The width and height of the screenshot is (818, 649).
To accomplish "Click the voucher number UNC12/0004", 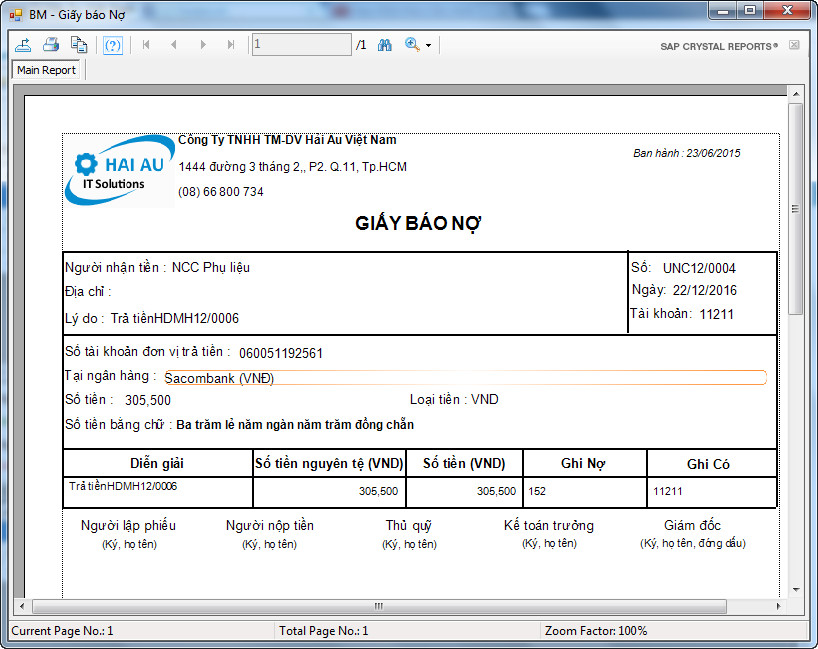I will point(699,268).
